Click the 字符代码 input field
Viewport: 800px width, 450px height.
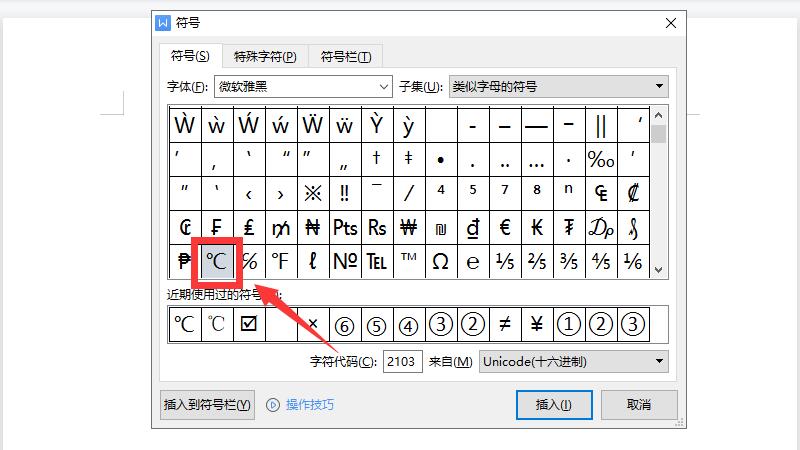(403, 361)
